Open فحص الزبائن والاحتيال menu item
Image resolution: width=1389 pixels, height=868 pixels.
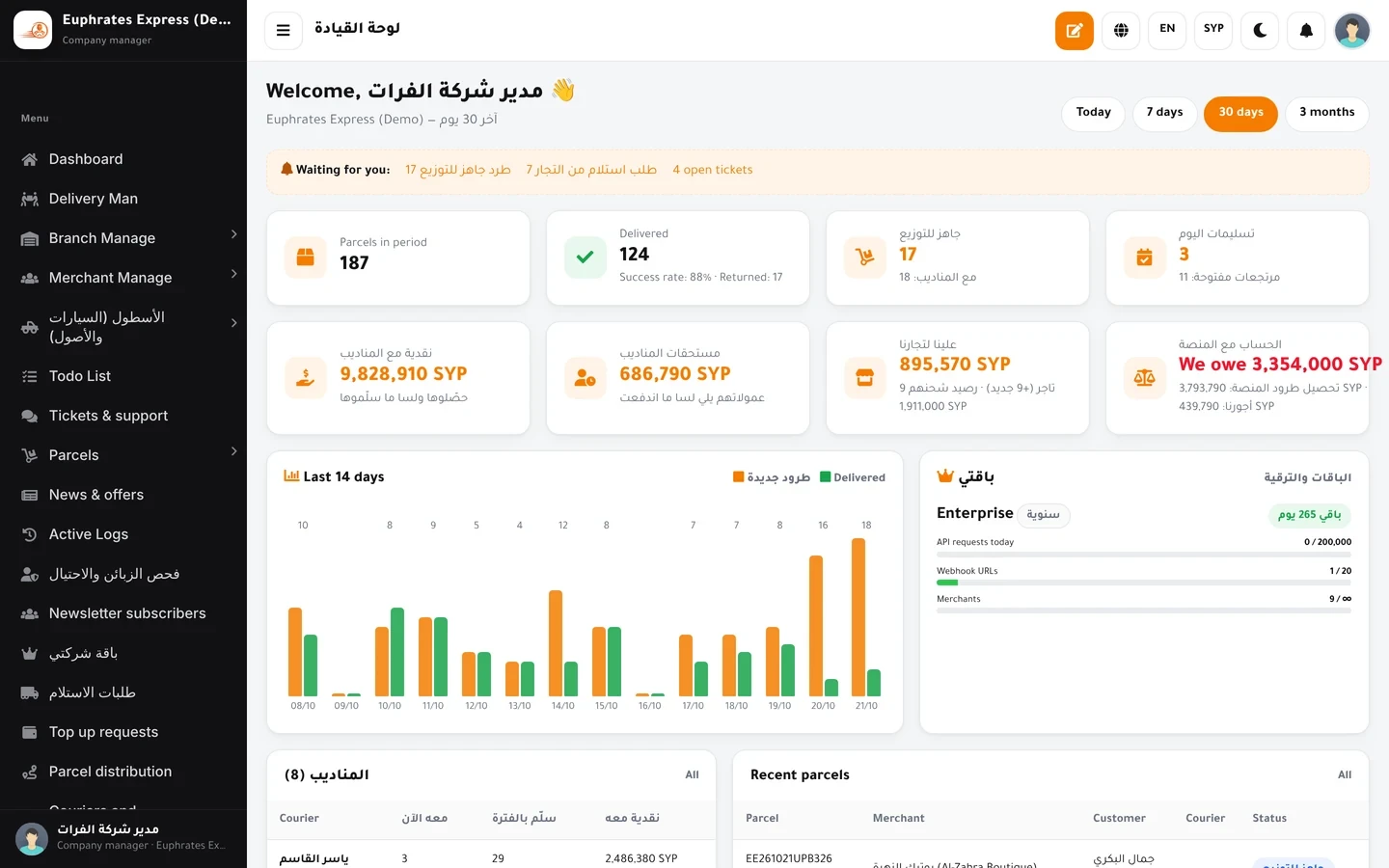click(123, 574)
